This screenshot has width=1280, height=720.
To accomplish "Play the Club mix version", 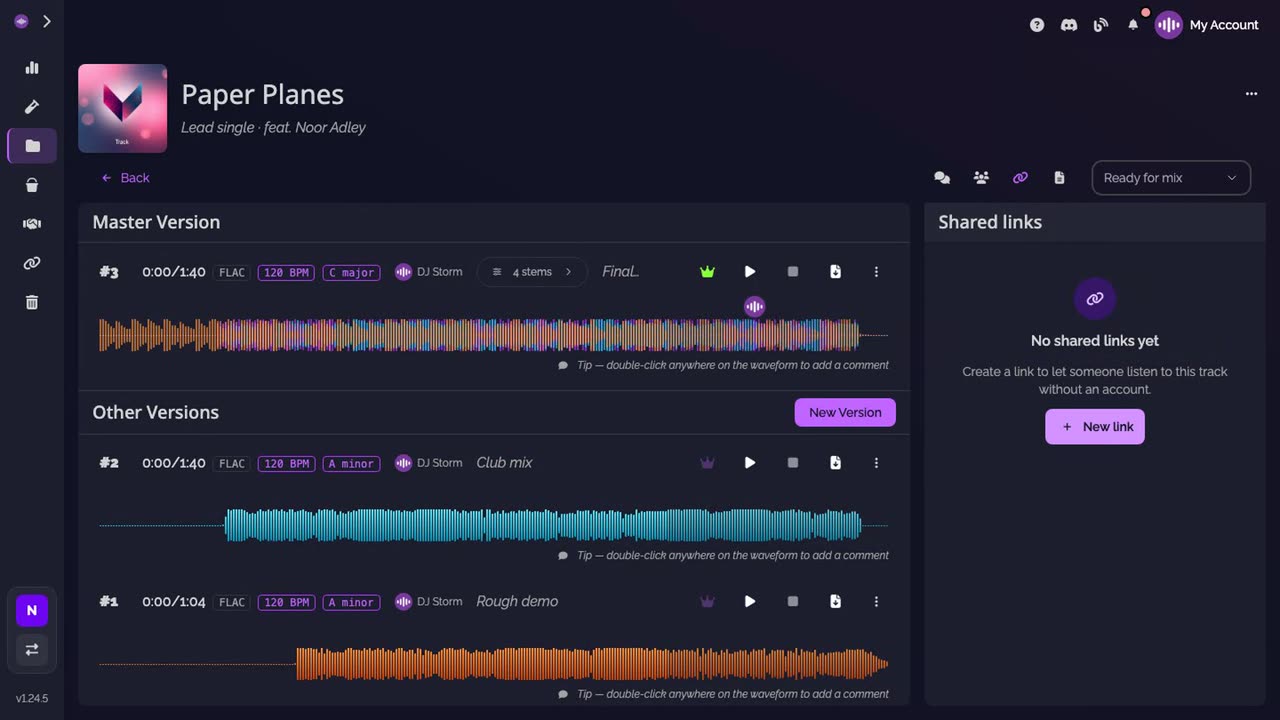I will pyautogui.click(x=750, y=463).
